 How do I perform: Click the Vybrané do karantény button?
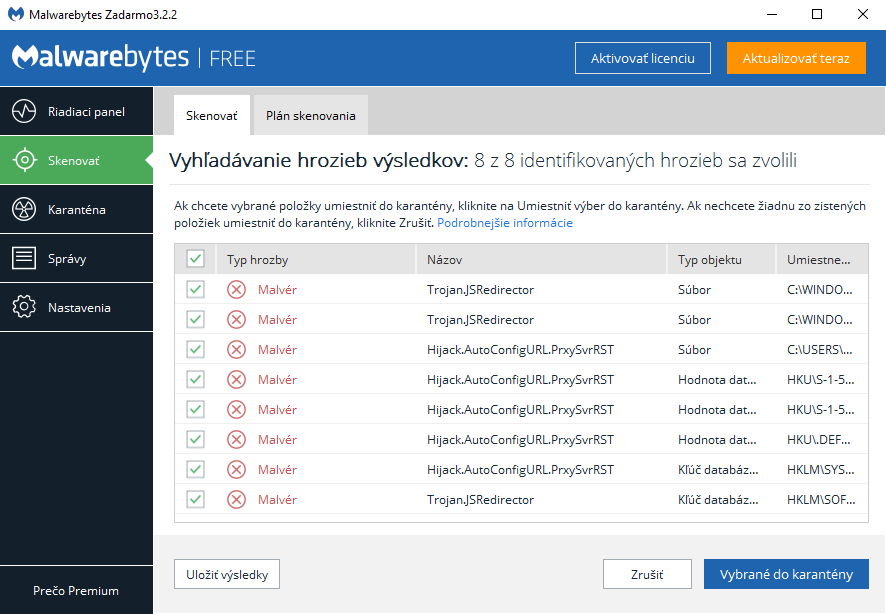[786, 574]
